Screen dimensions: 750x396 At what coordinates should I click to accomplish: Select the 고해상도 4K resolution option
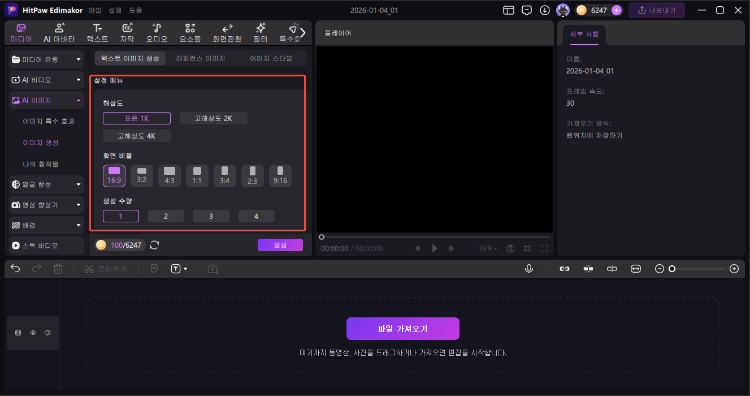(137, 136)
